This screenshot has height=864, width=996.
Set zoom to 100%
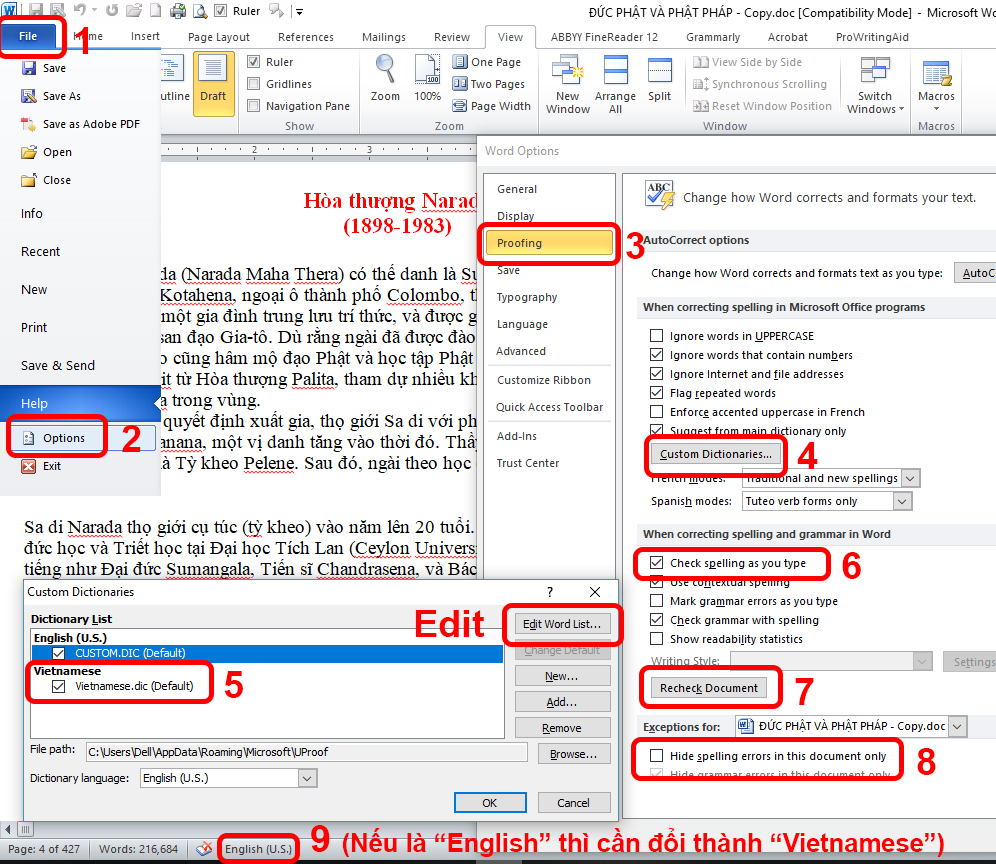(427, 78)
